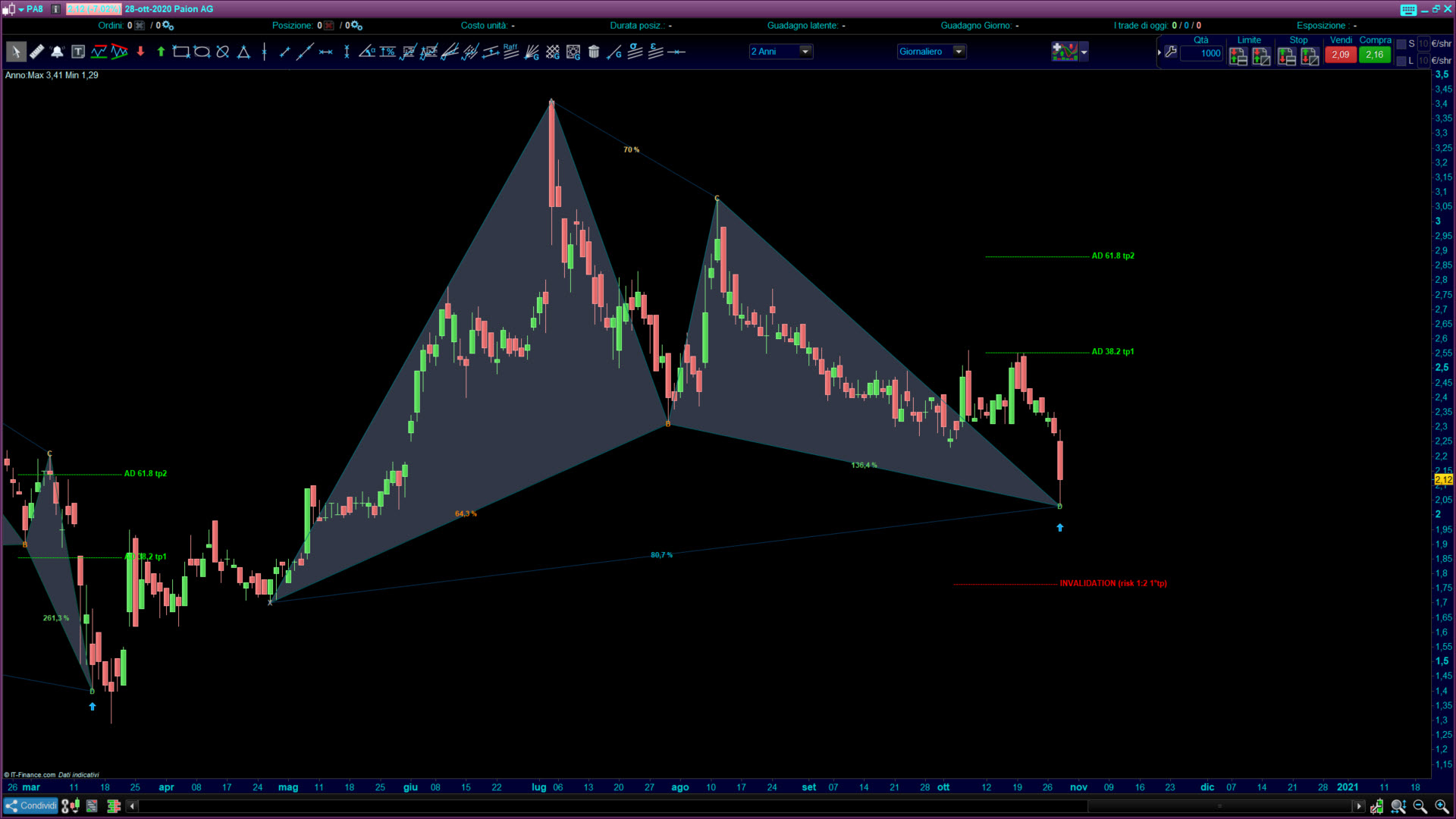Screen dimensions: 1456x819
Task: Click the Compra 2,16 buy button
Action: (1374, 55)
